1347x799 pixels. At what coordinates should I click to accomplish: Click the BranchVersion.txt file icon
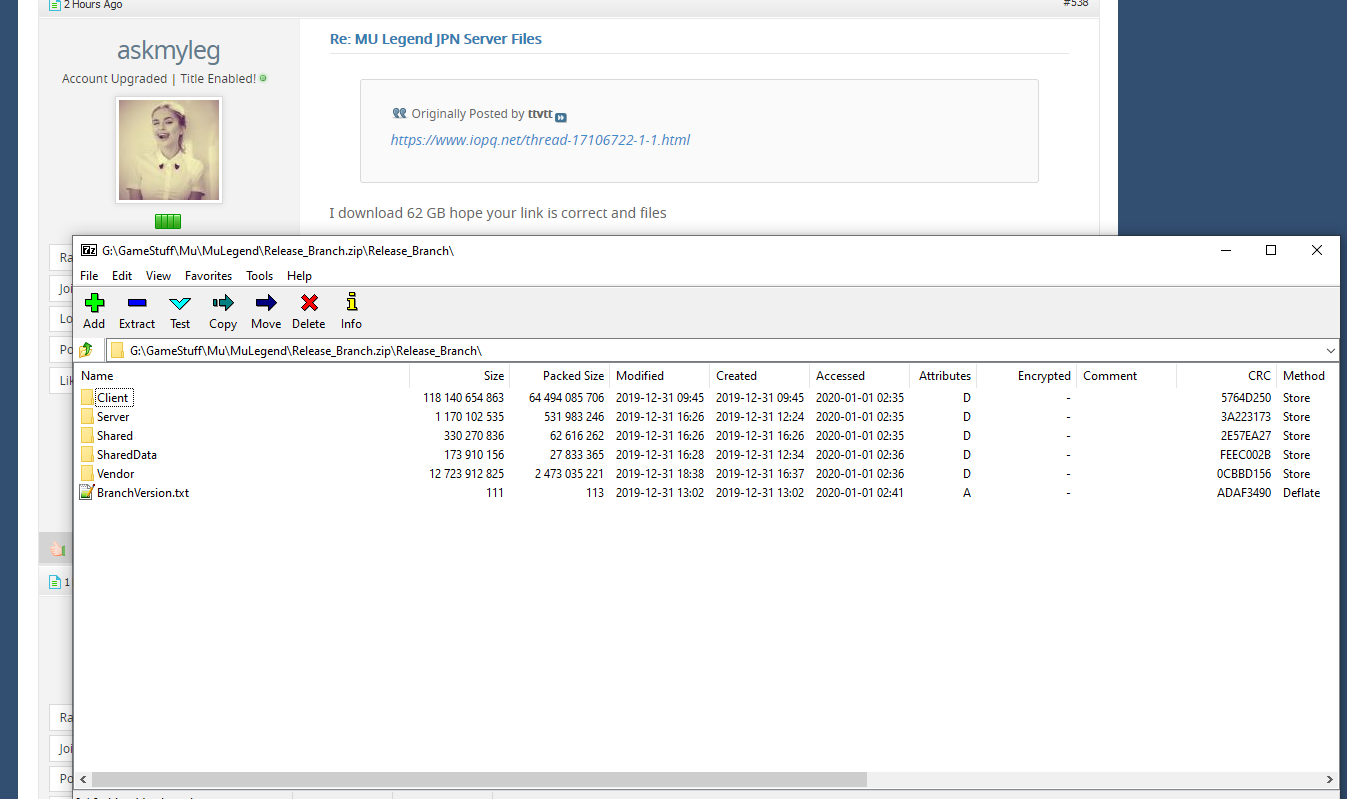click(87, 493)
